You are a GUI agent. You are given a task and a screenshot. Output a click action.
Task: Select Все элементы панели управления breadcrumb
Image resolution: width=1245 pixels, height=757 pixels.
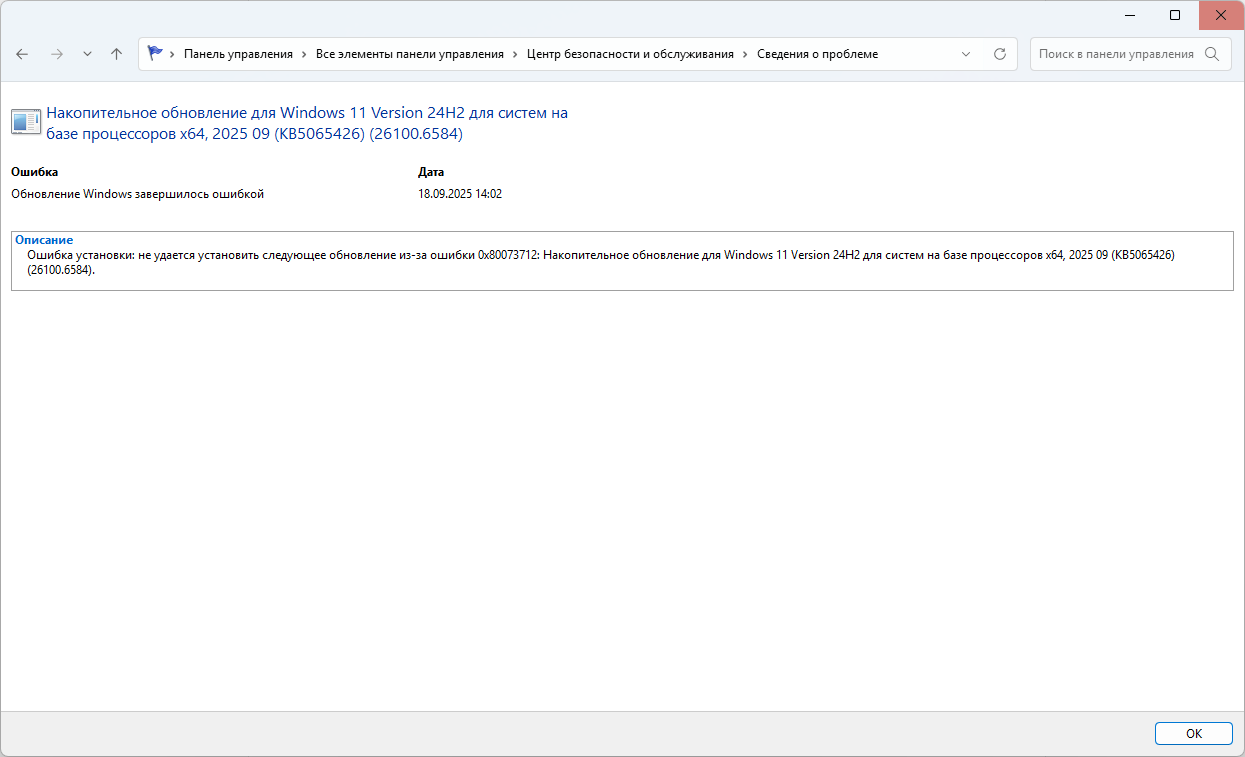coord(409,54)
